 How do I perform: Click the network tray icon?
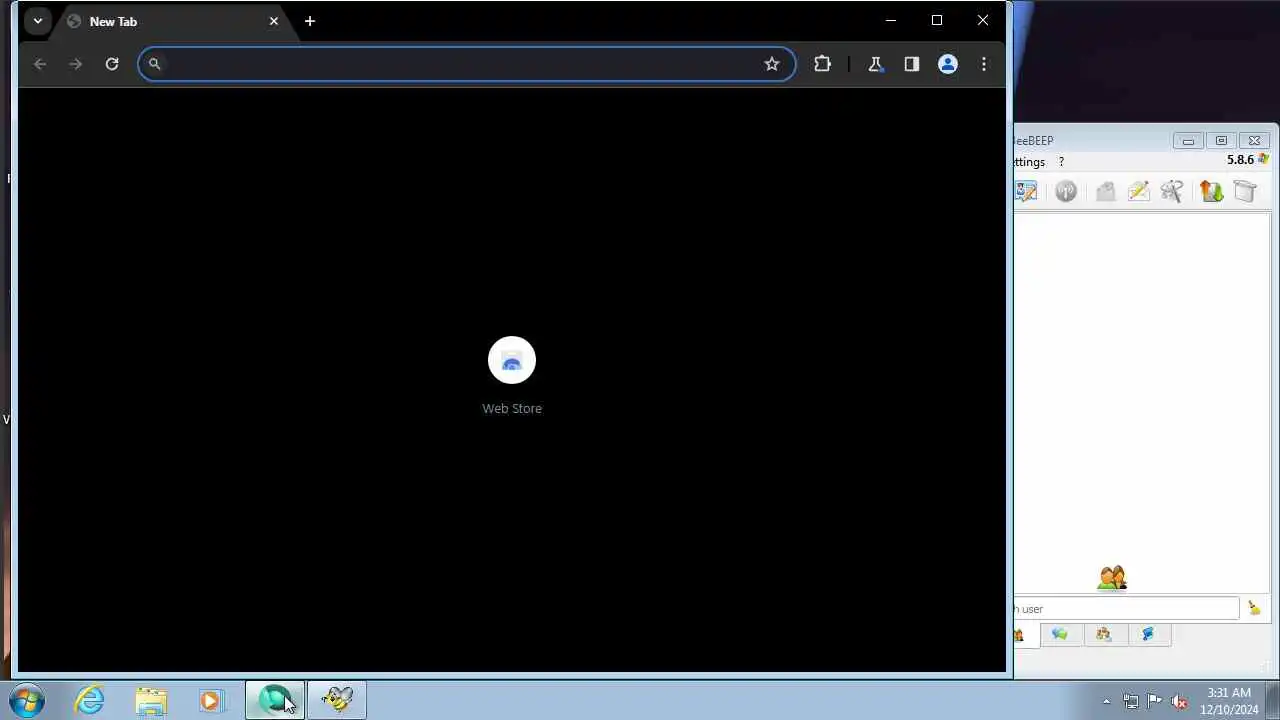[x=1130, y=701]
